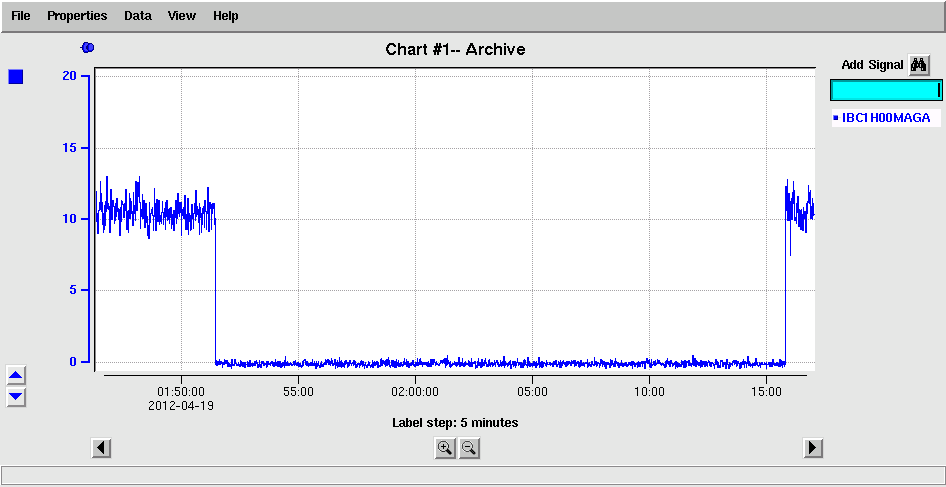Image resolution: width=946 pixels, height=487 pixels.
Task: Open the Data menu
Action: pyautogui.click(x=138, y=16)
